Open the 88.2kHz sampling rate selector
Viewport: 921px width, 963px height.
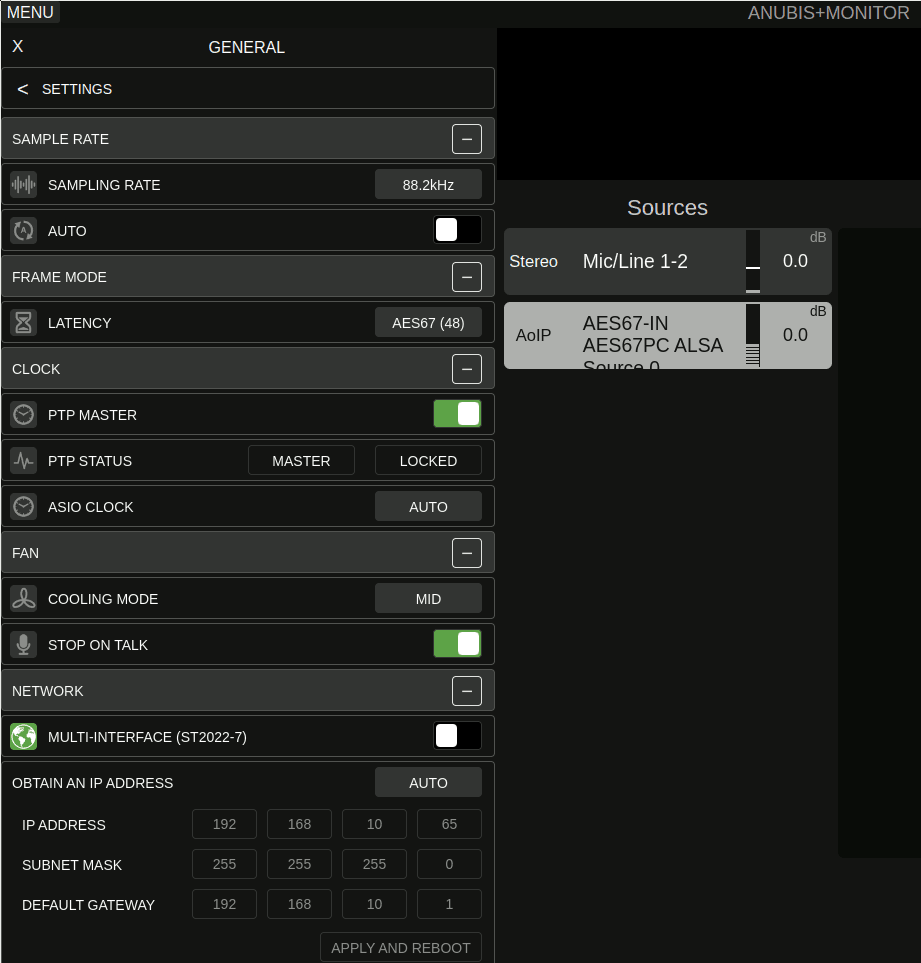(428, 184)
